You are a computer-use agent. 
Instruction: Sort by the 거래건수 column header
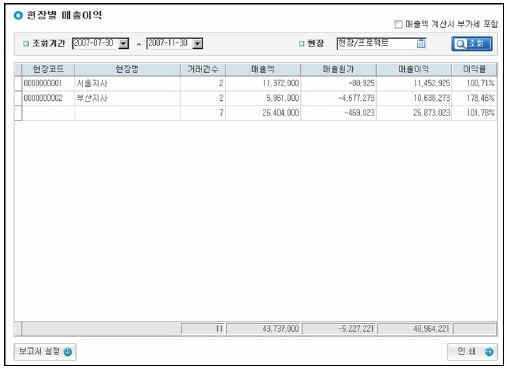pyautogui.click(x=203, y=69)
